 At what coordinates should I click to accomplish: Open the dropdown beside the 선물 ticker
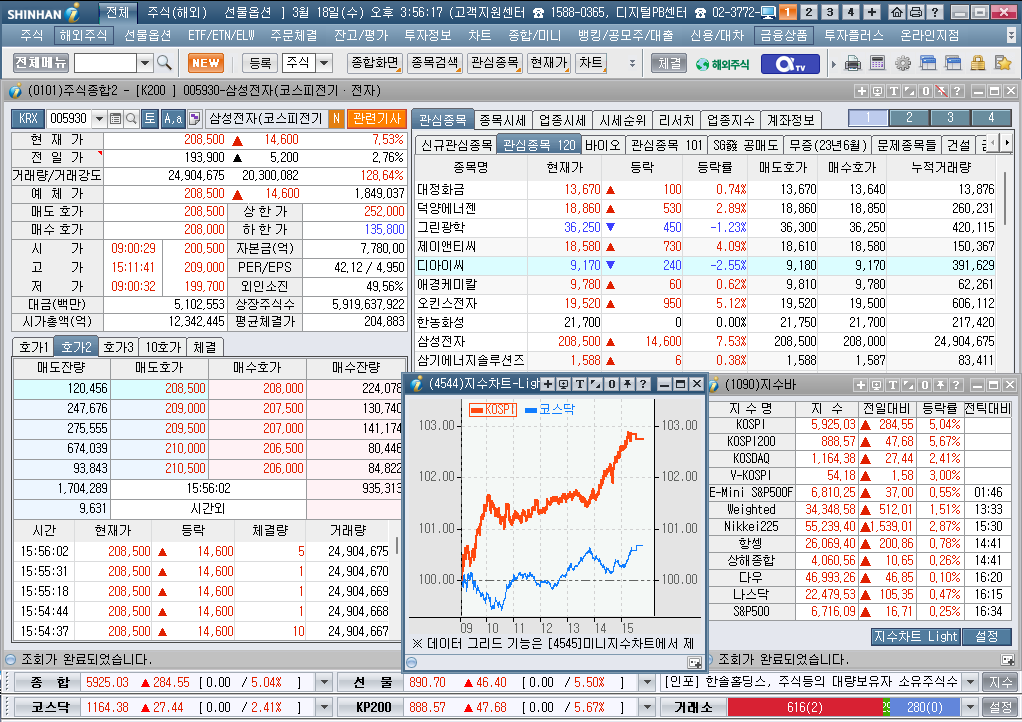[647, 682]
